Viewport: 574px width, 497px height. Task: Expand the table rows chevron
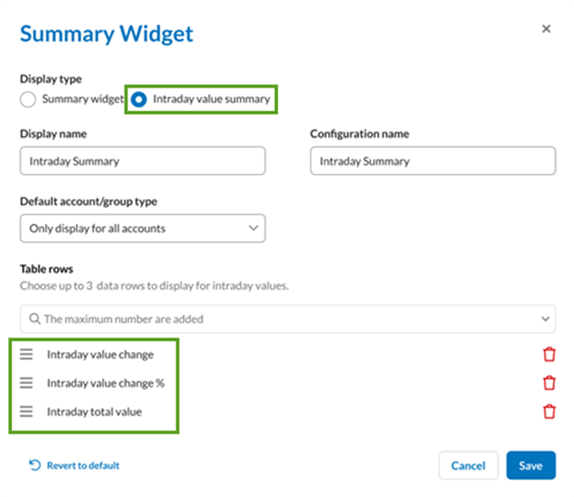pos(545,319)
